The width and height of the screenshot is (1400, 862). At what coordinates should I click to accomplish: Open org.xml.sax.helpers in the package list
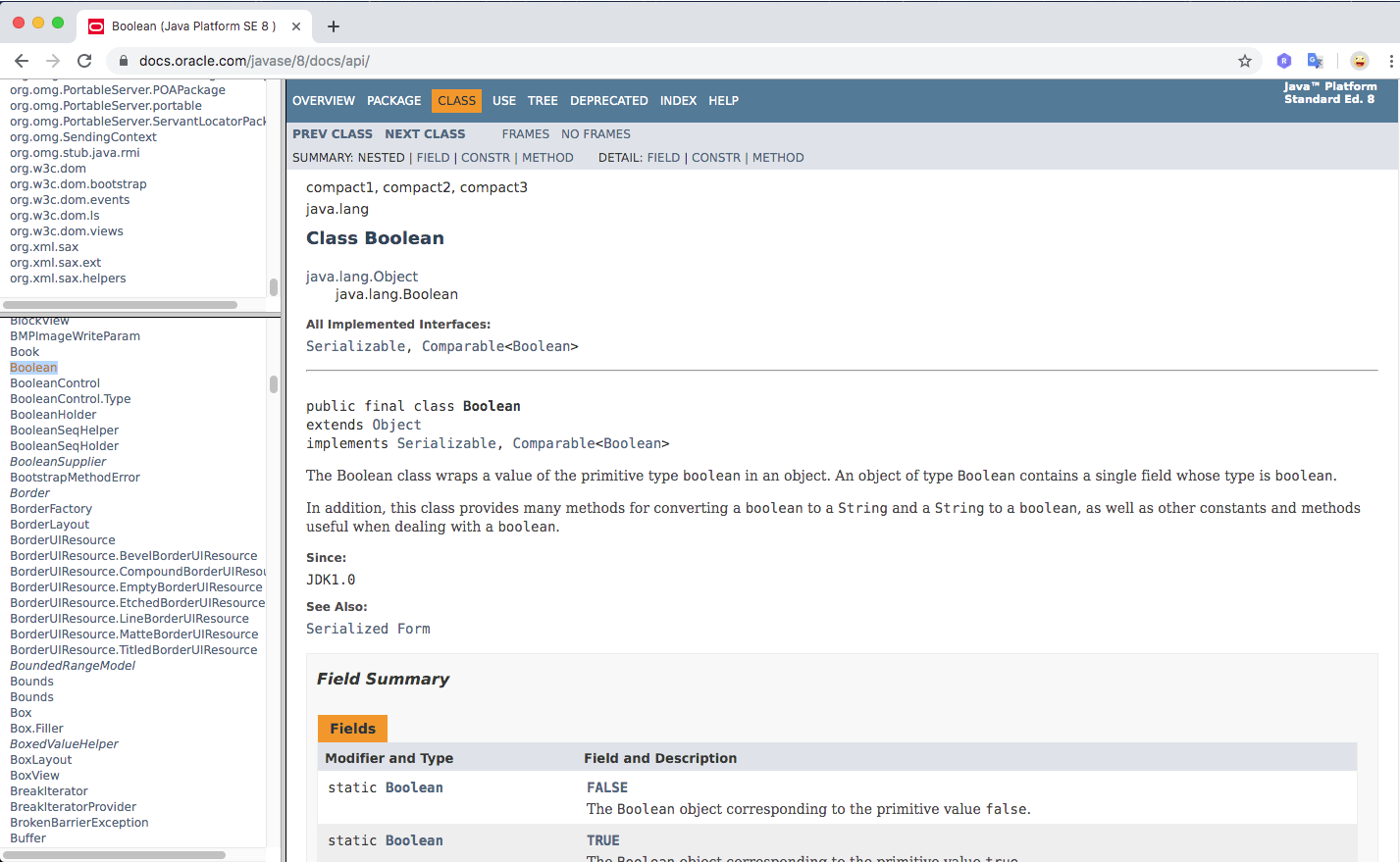point(68,279)
